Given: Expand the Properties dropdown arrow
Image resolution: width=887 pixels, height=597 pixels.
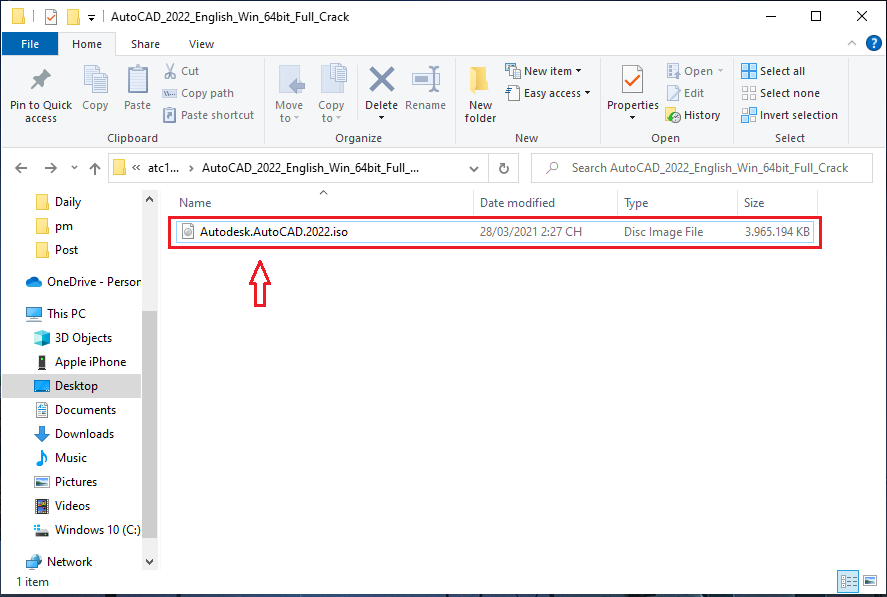Looking at the screenshot, I should pos(632,118).
